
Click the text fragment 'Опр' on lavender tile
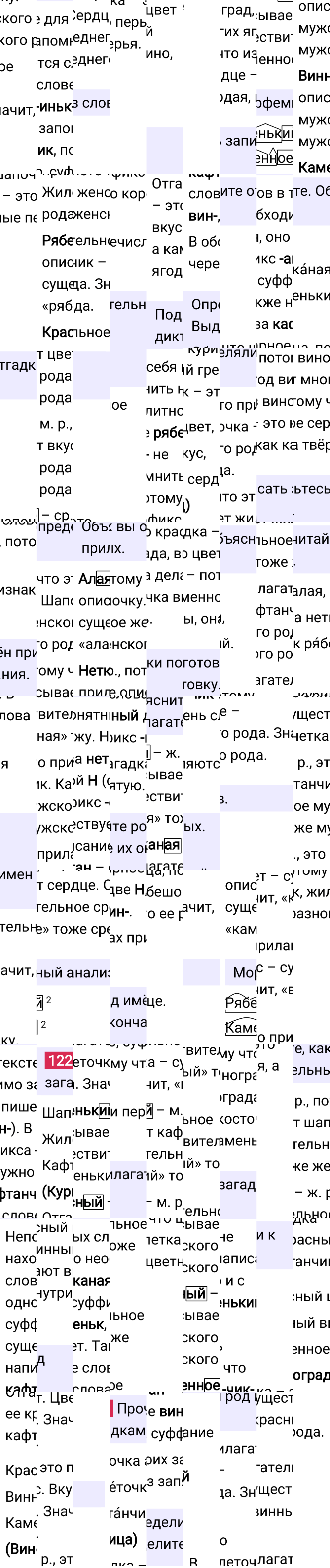(205, 304)
